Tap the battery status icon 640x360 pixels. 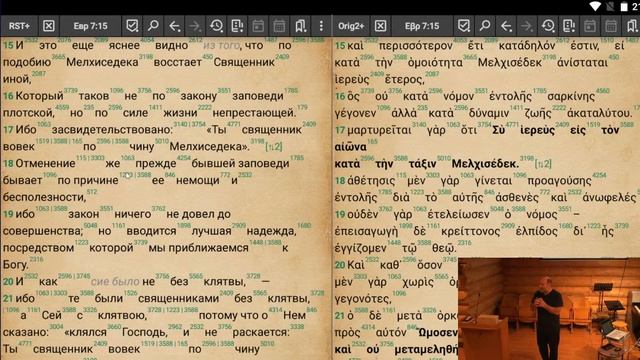click(x=624, y=7)
